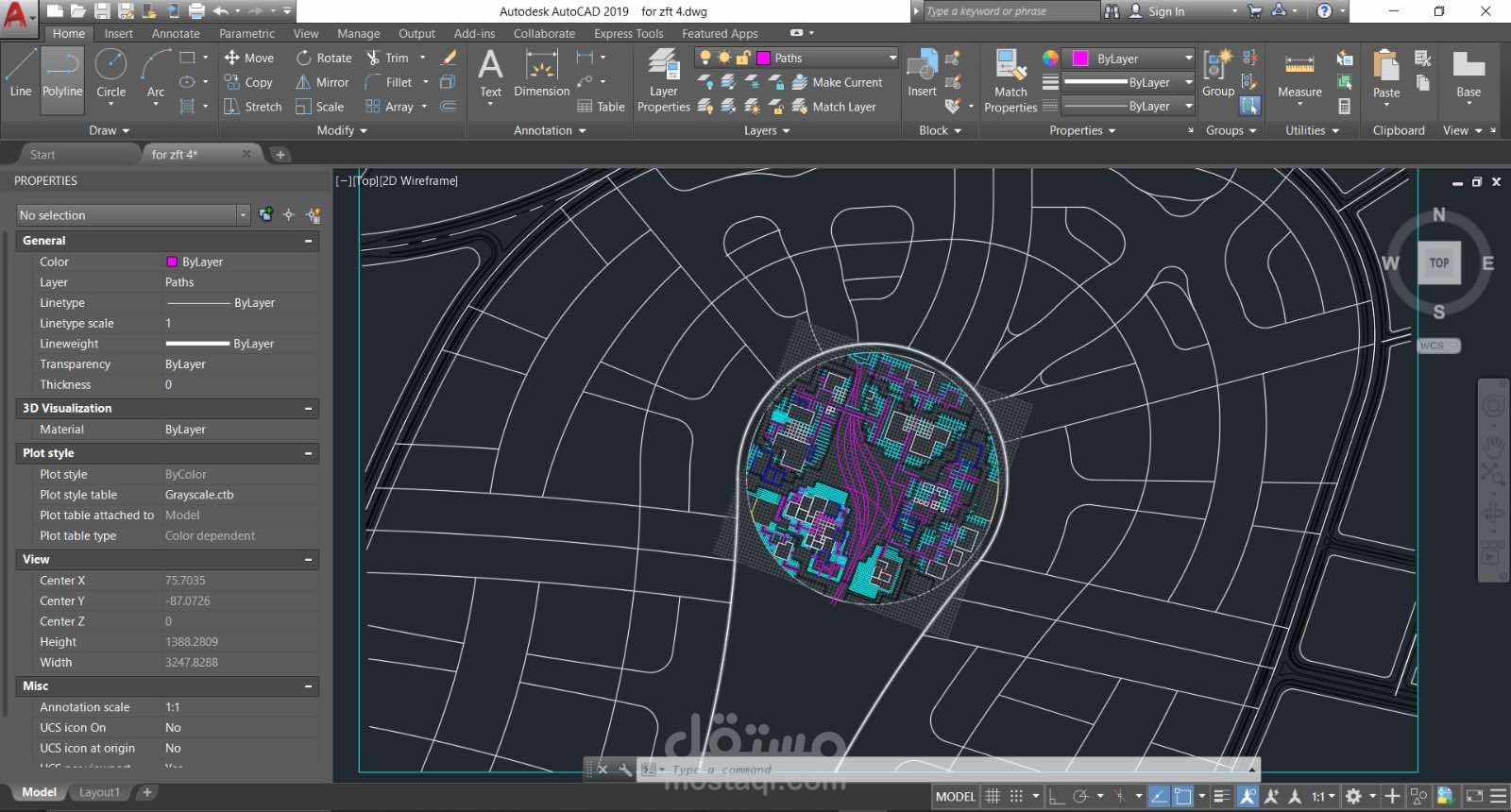Screen dimensions: 1511x812
Task: Expand the No selection object dropdown
Action: 242,215
